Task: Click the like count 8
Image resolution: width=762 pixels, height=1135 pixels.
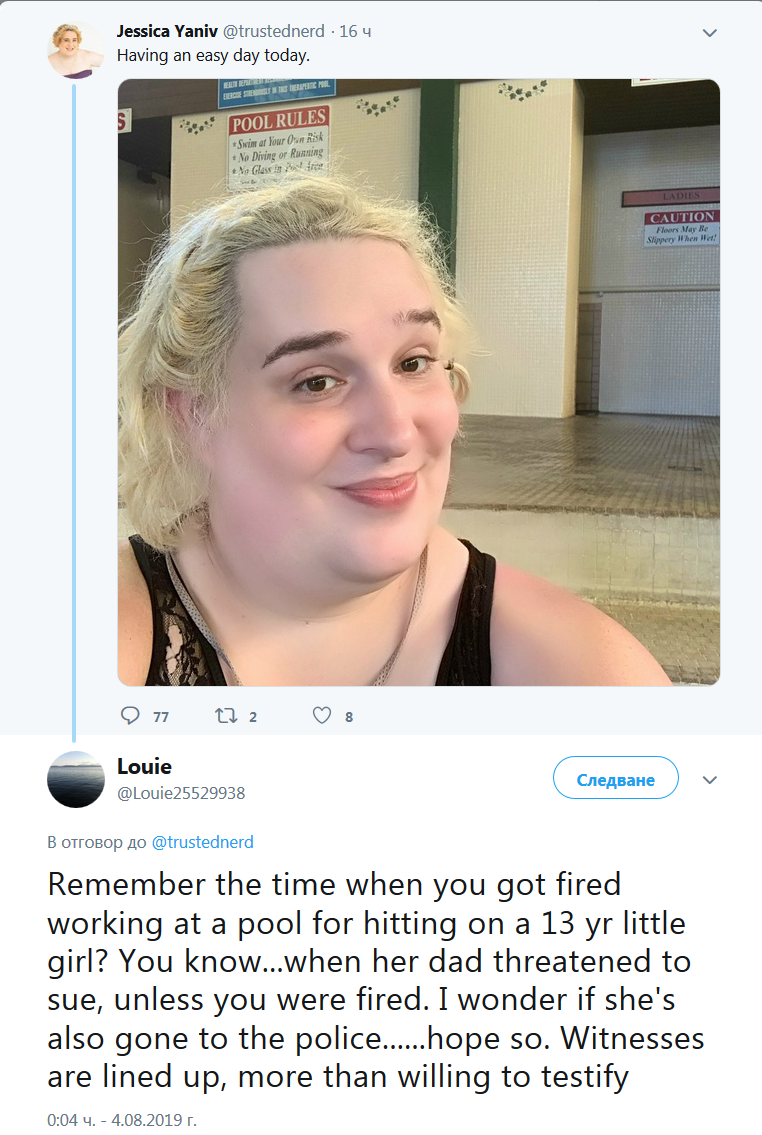Action: (x=349, y=717)
